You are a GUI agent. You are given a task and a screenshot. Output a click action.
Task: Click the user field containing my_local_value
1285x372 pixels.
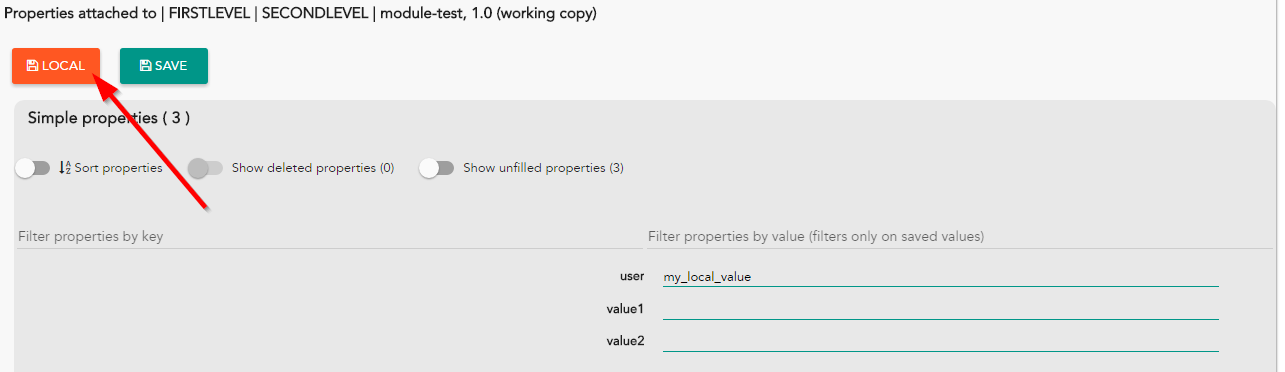pos(941,277)
